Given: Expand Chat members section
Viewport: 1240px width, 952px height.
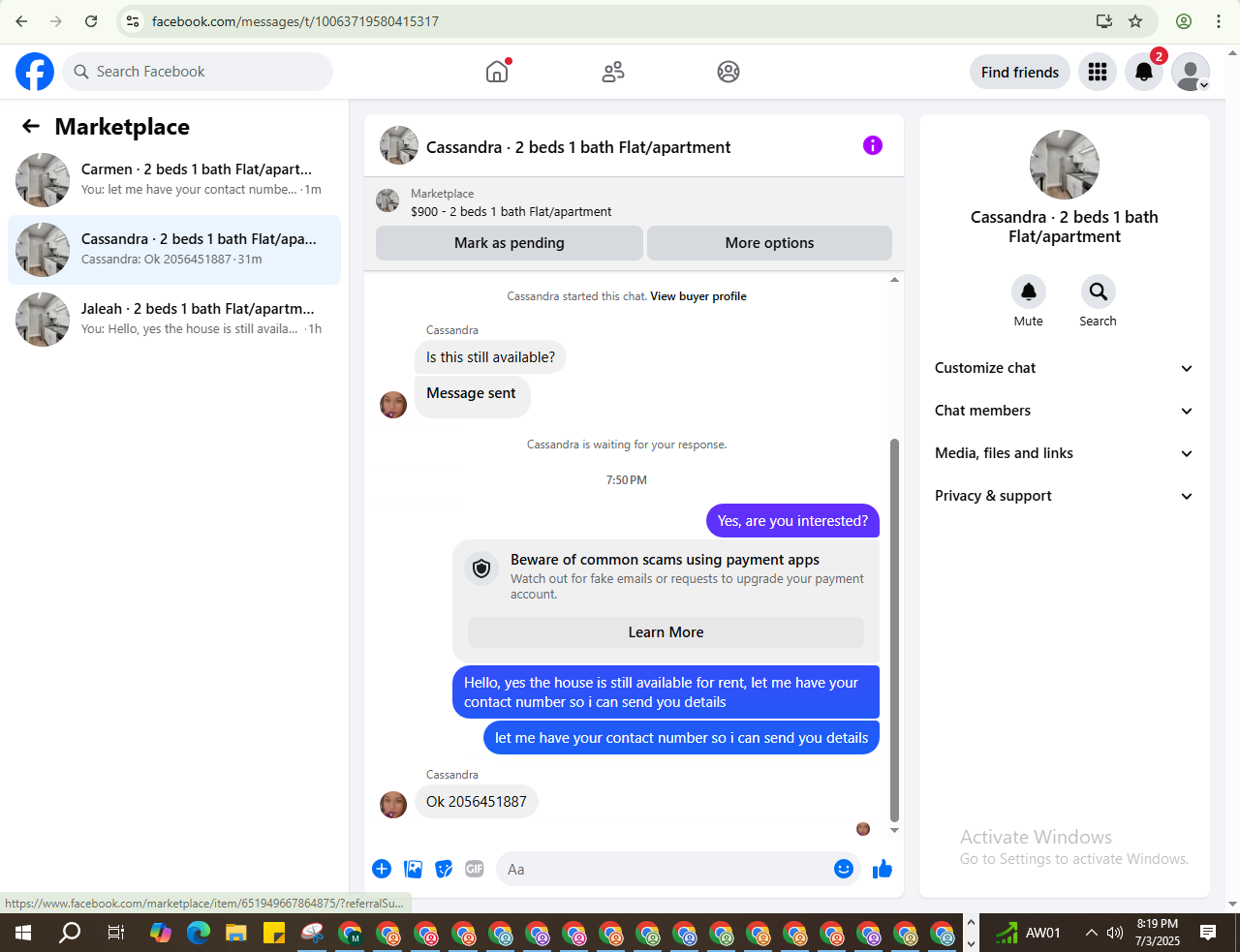Looking at the screenshot, I should click(x=1065, y=411).
